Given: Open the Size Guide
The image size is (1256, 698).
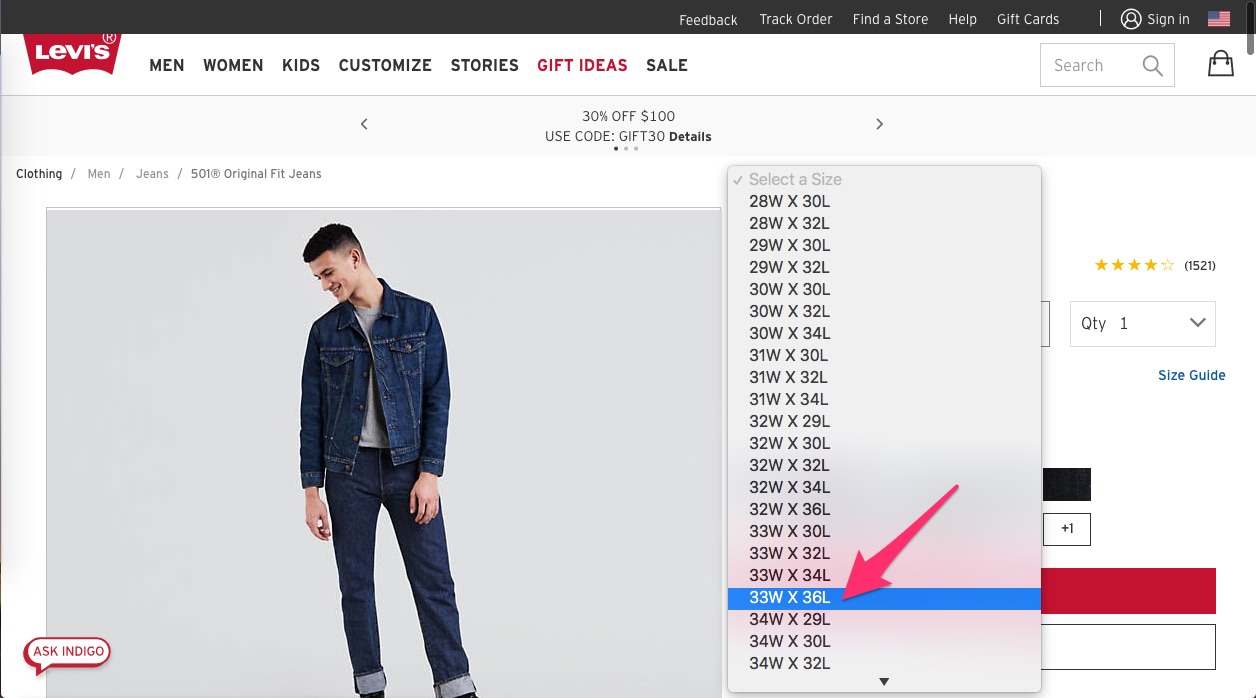Looking at the screenshot, I should click(1192, 375).
